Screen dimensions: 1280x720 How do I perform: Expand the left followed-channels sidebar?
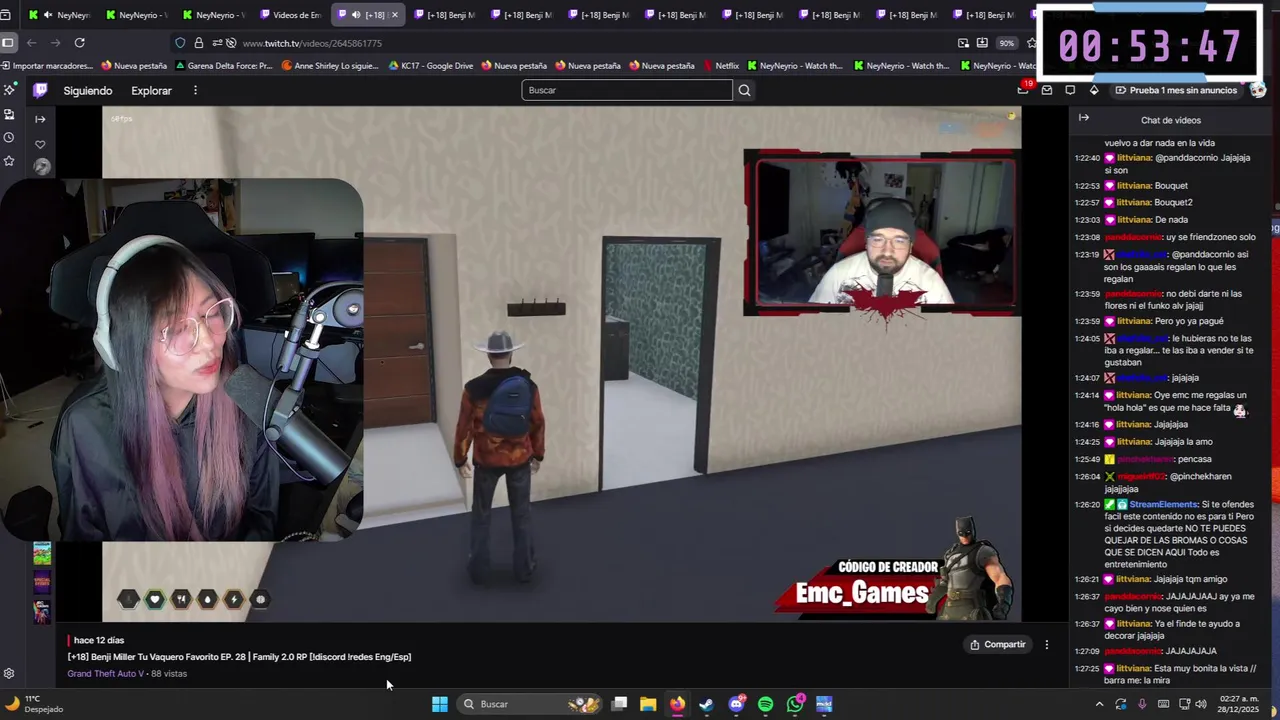pos(40,119)
